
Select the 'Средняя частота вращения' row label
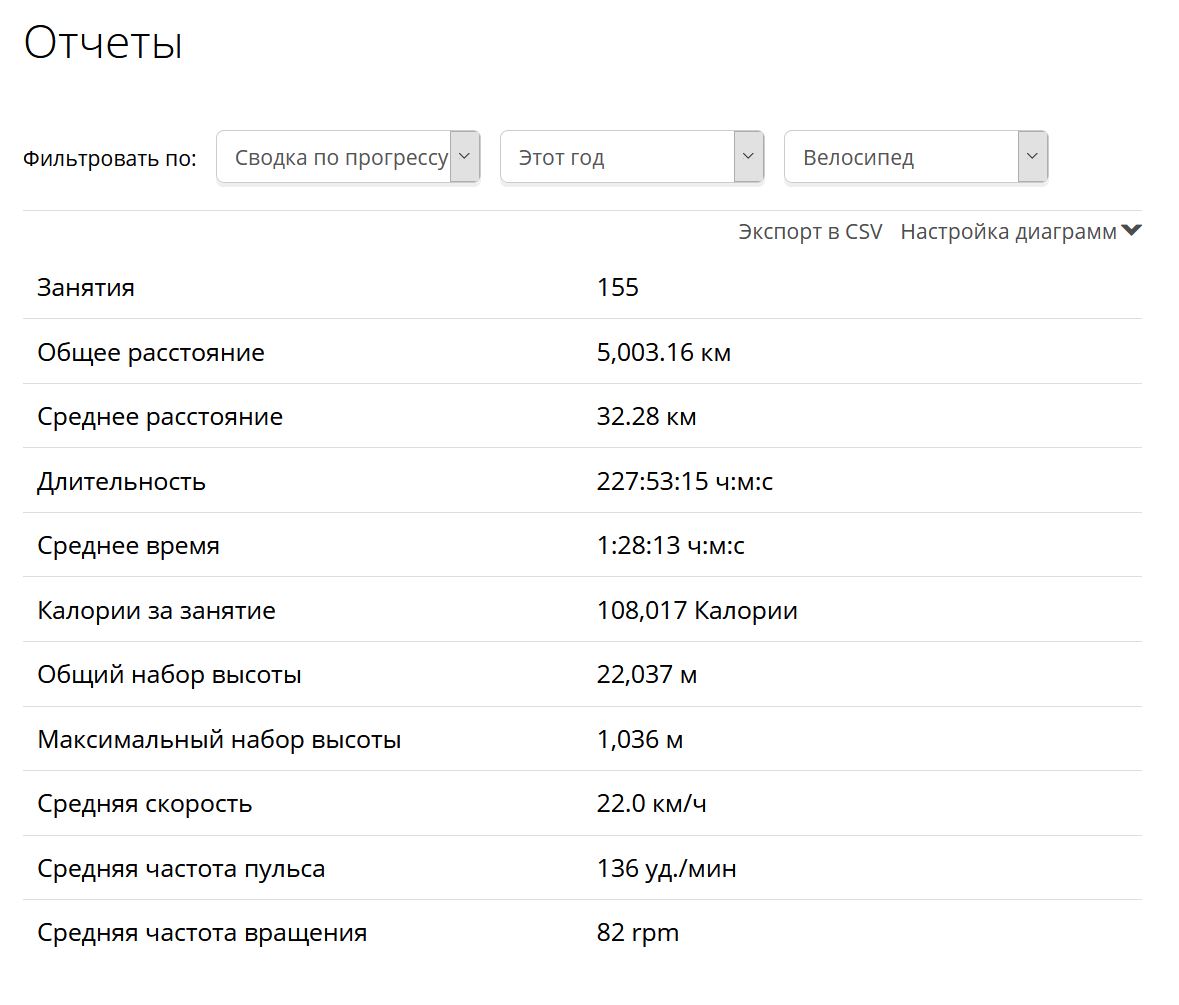pos(202,933)
